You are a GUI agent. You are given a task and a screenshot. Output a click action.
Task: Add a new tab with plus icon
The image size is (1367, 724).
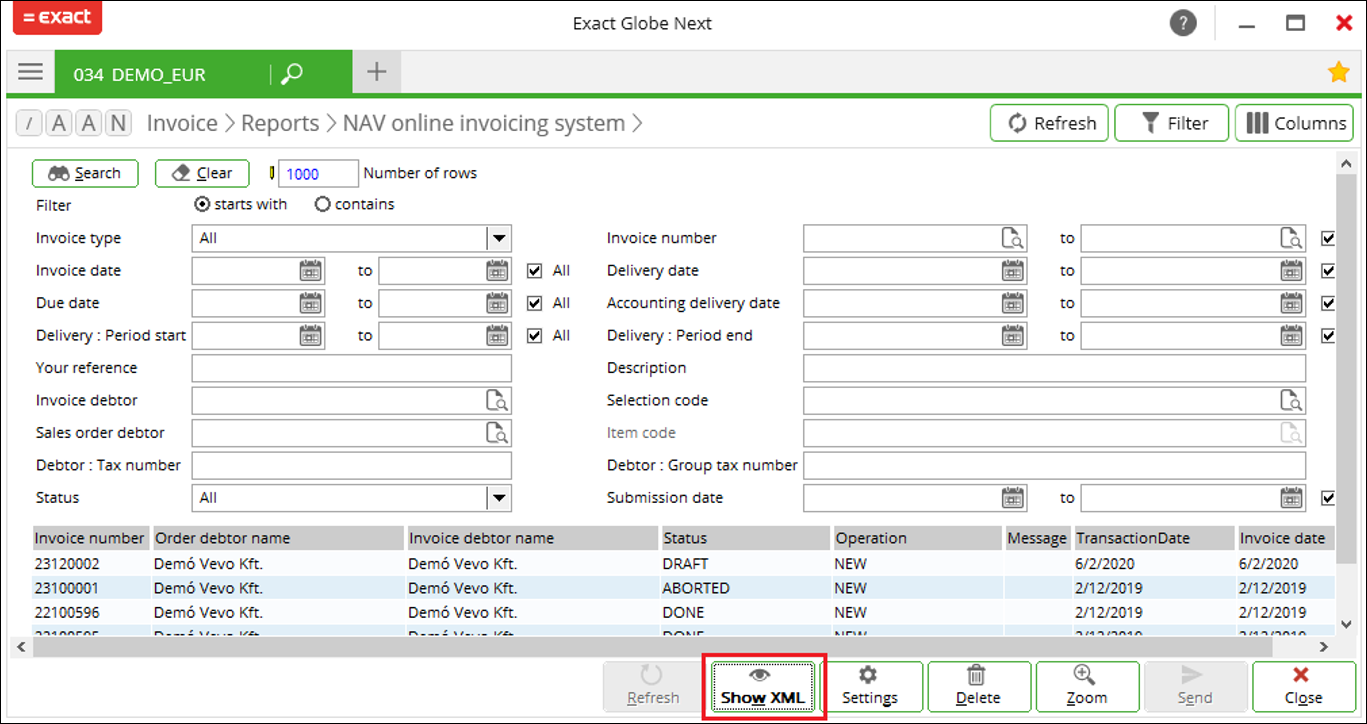pos(376,72)
